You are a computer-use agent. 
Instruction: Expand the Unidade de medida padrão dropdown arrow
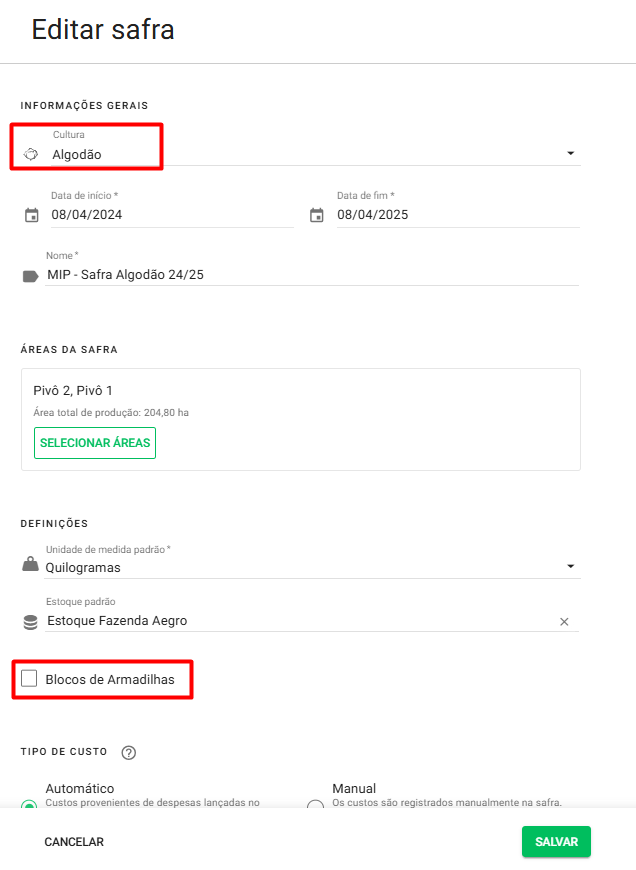tap(570, 567)
